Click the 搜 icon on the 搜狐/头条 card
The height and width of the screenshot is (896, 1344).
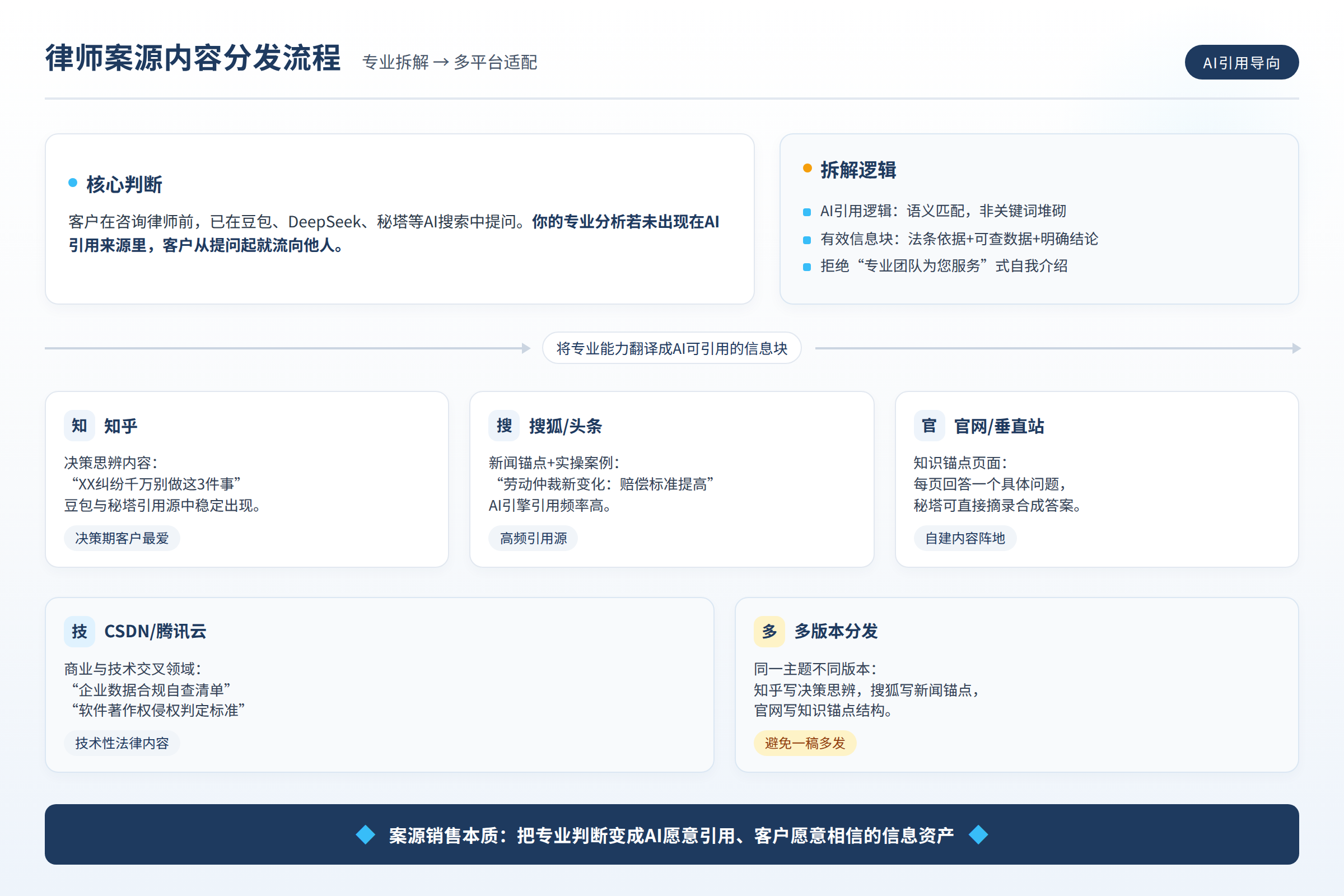click(504, 426)
